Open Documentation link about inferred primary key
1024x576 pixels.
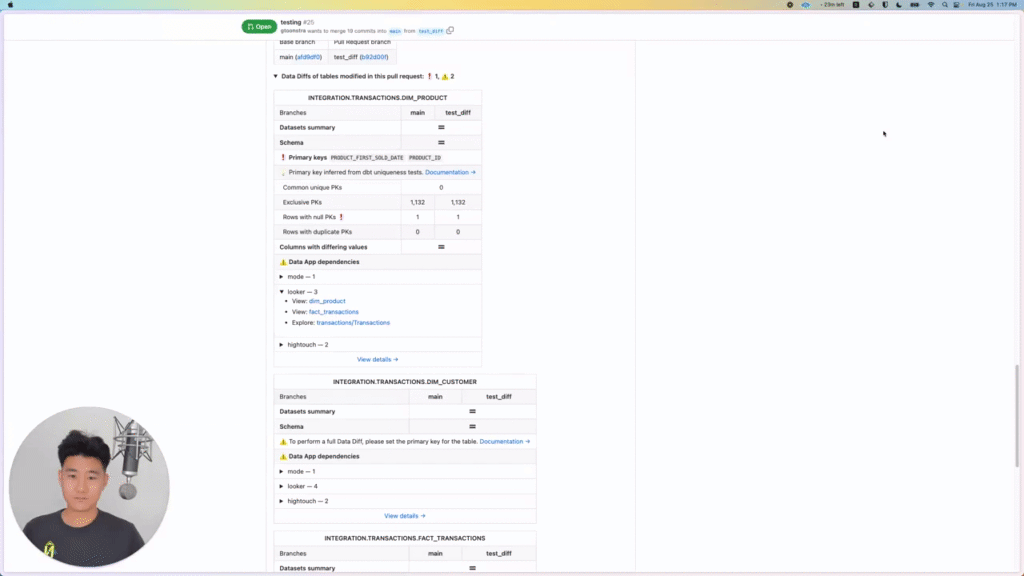(x=450, y=172)
